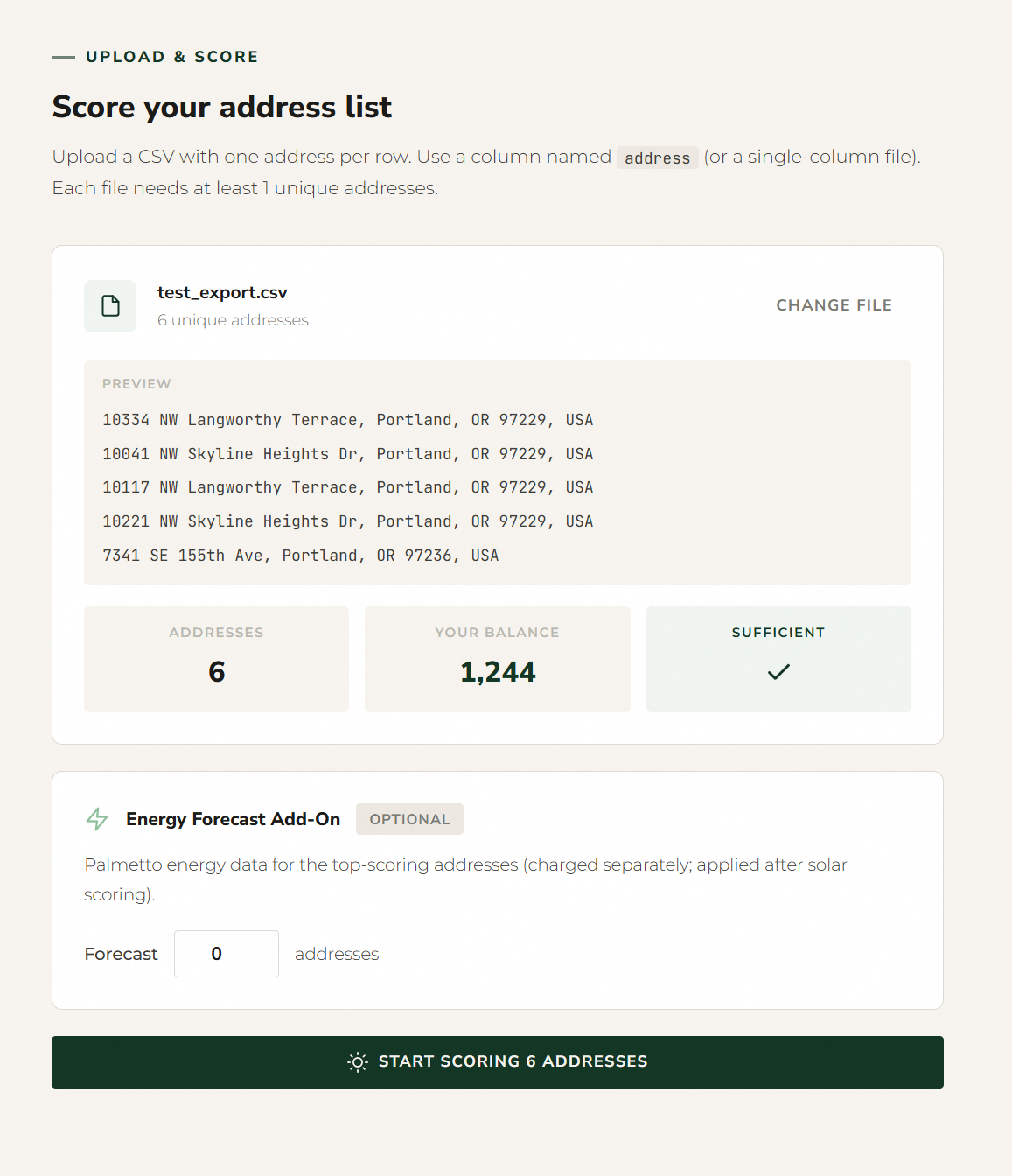This screenshot has width=1012, height=1176.
Task: Click the OPTIONAL badge next to the add-on
Action: click(x=409, y=819)
